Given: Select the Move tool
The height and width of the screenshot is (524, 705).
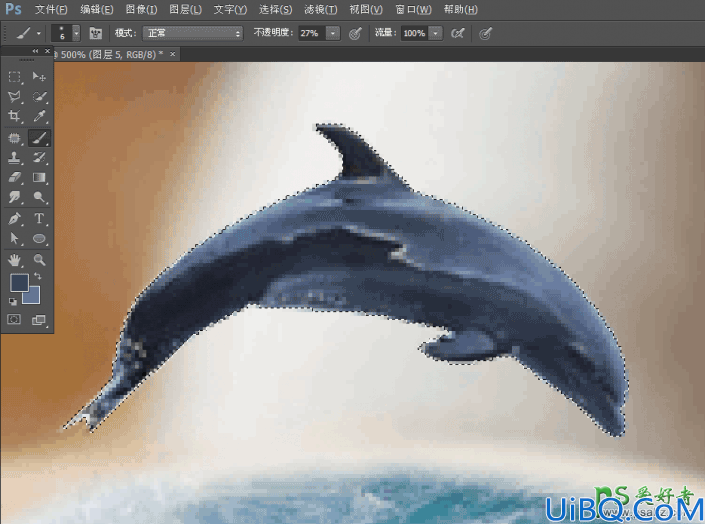Looking at the screenshot, I should (x=39, y=77).
